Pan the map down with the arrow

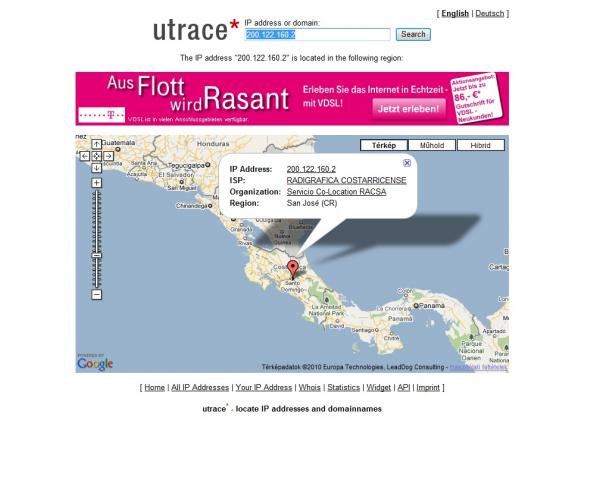(97, 168)
